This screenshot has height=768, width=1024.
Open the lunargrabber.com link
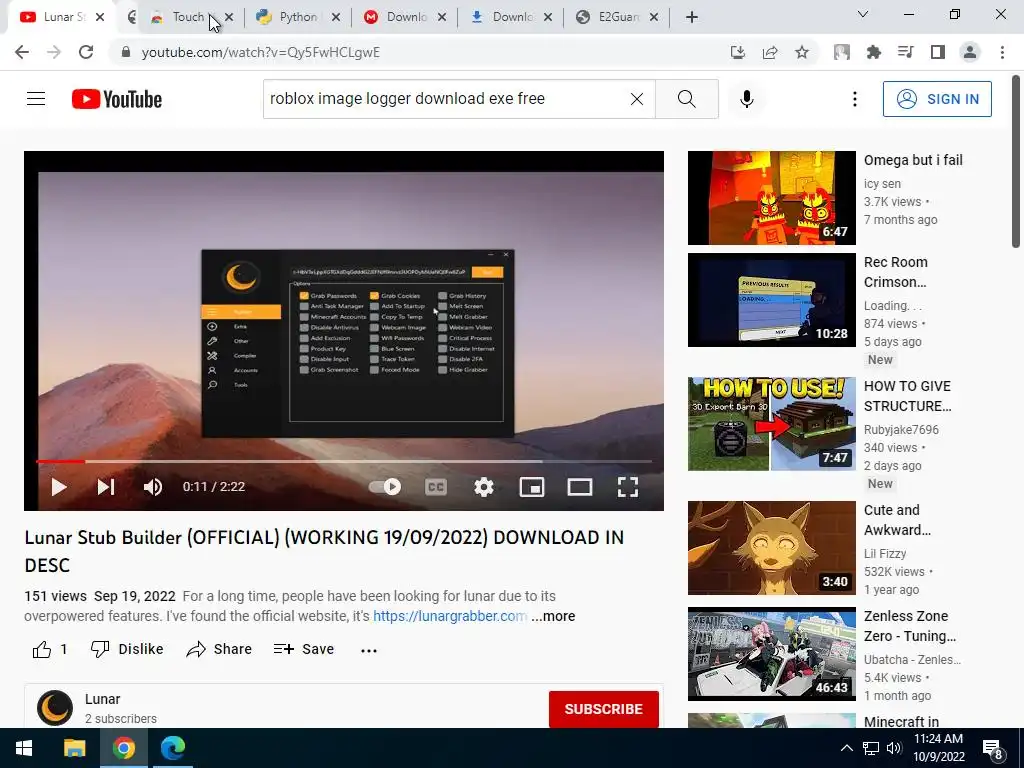tap(450, 616)
